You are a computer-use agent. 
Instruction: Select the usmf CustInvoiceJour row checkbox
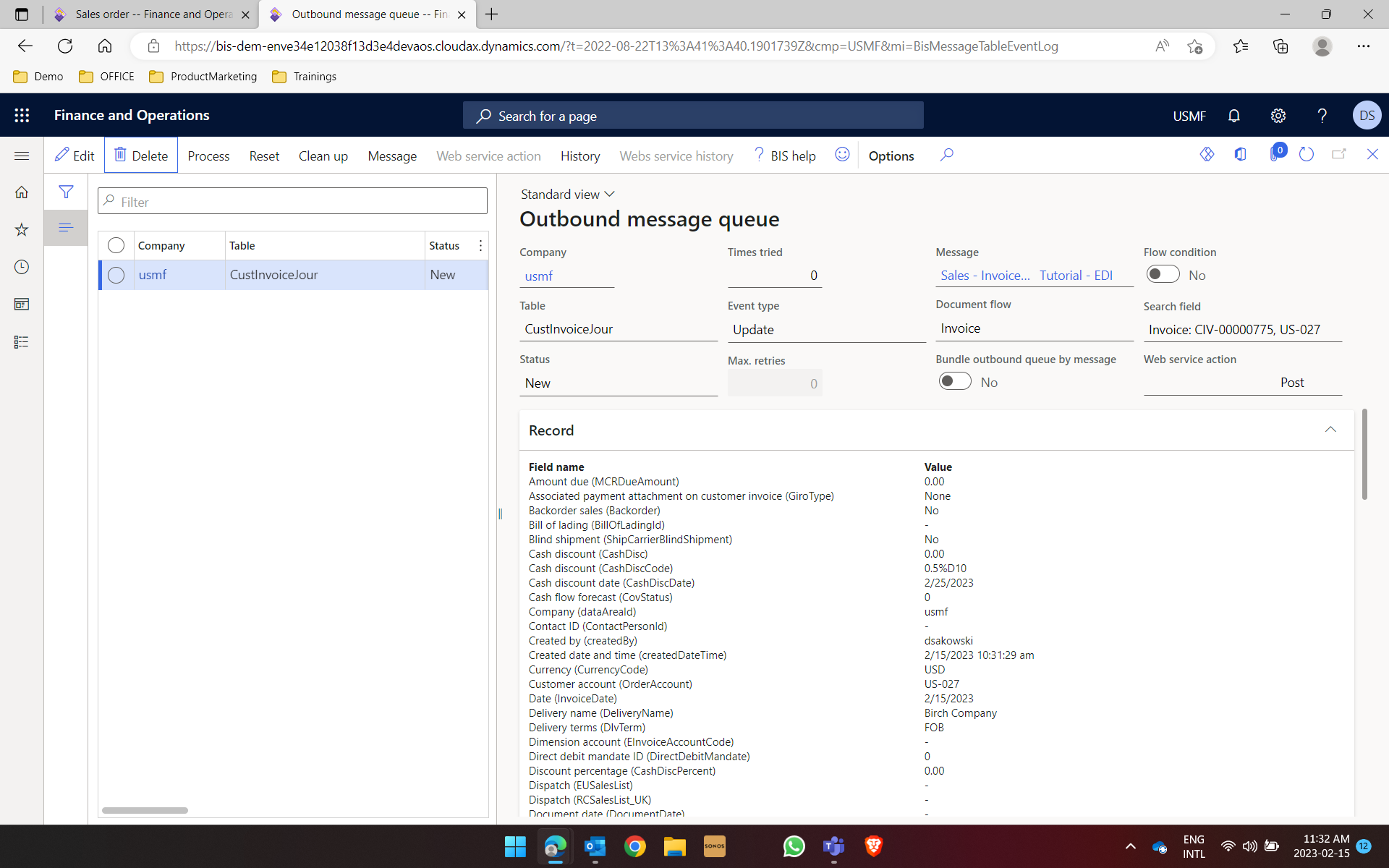(116, 275)
